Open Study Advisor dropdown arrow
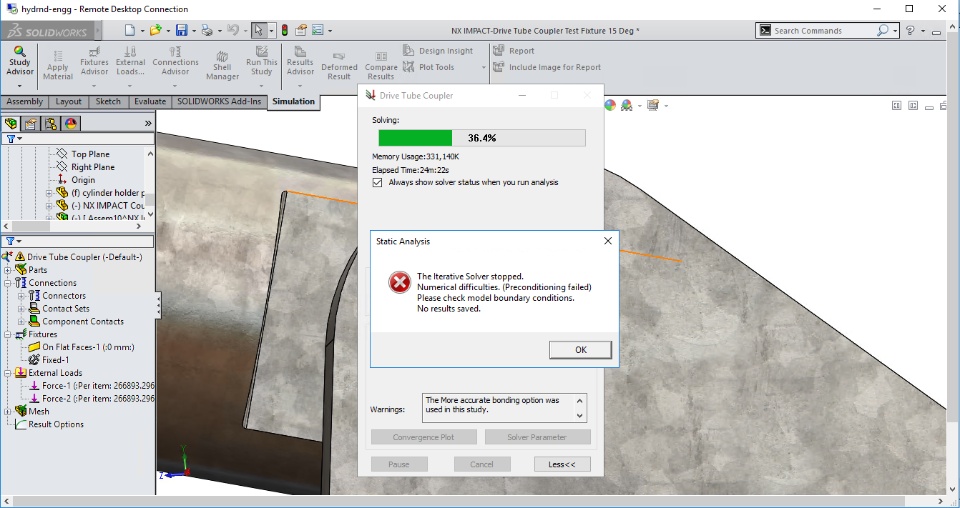Viewport: 960px width, 508px height. (20, 86)
